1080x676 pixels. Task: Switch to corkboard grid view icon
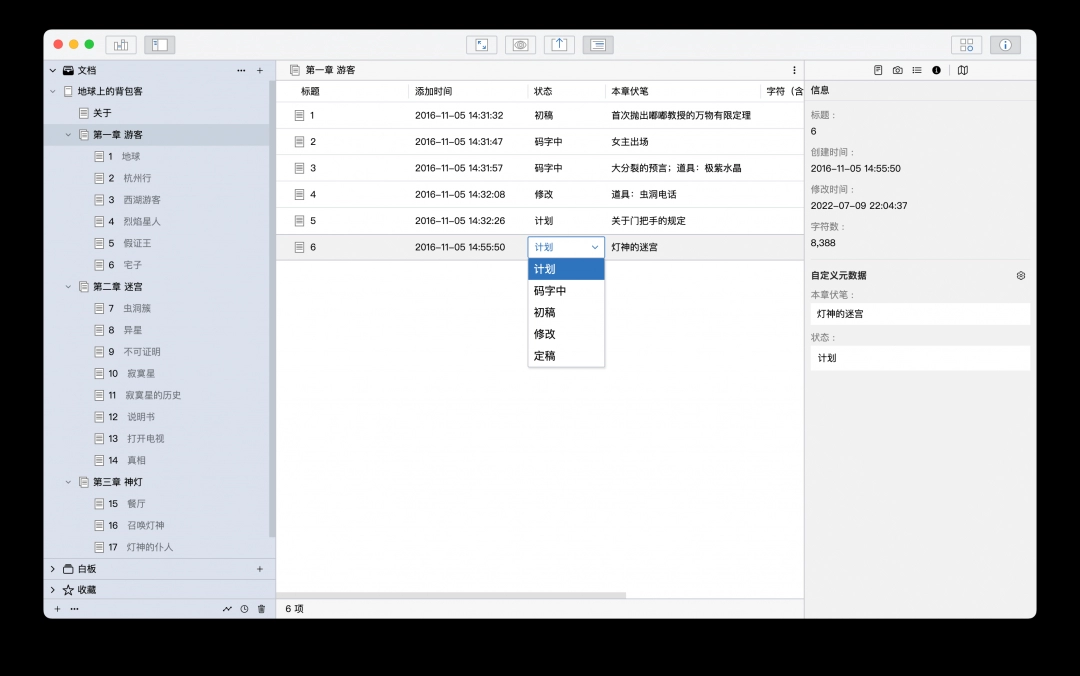[966, 44]
